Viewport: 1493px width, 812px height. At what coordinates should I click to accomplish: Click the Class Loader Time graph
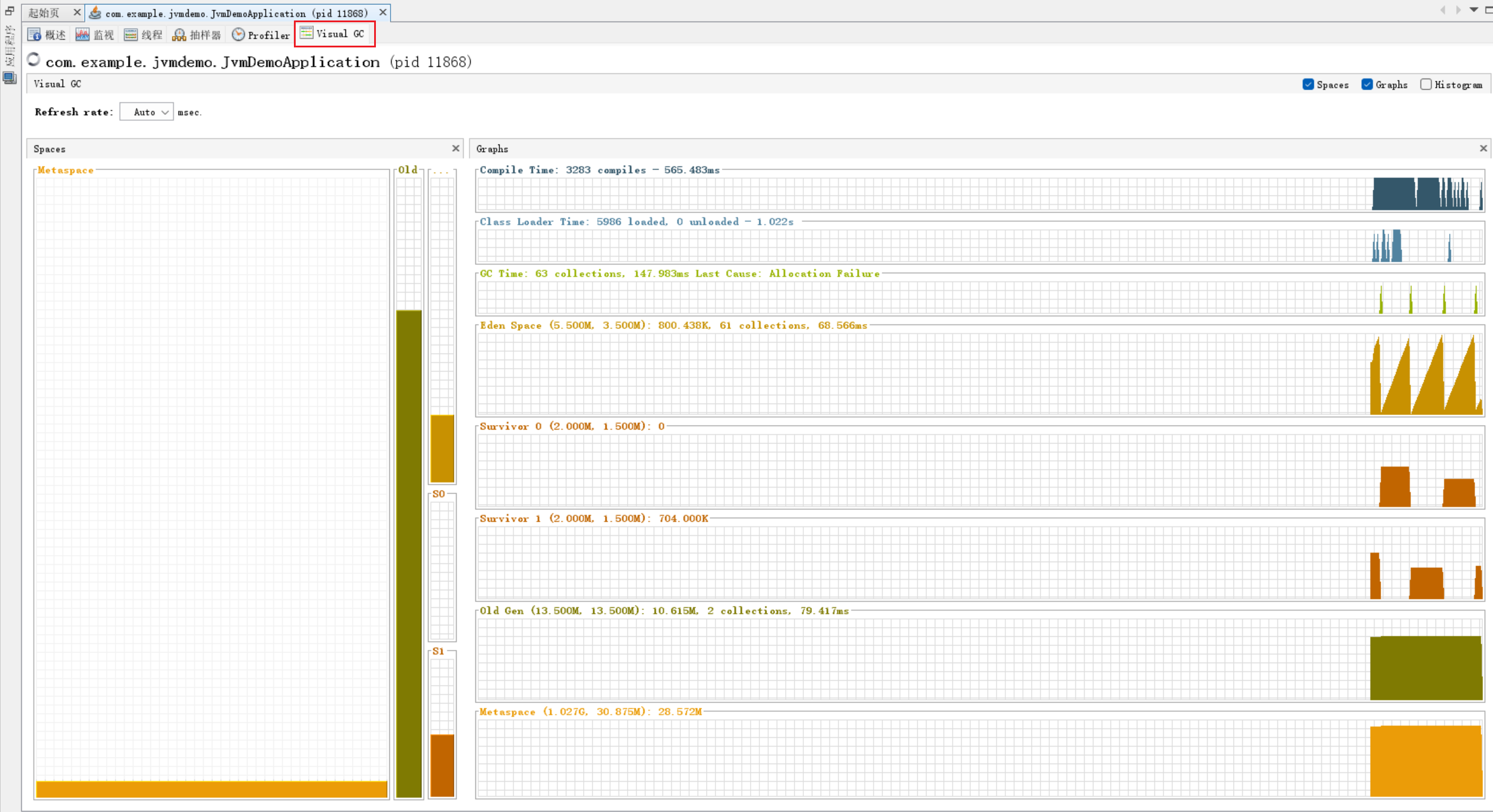980,246
